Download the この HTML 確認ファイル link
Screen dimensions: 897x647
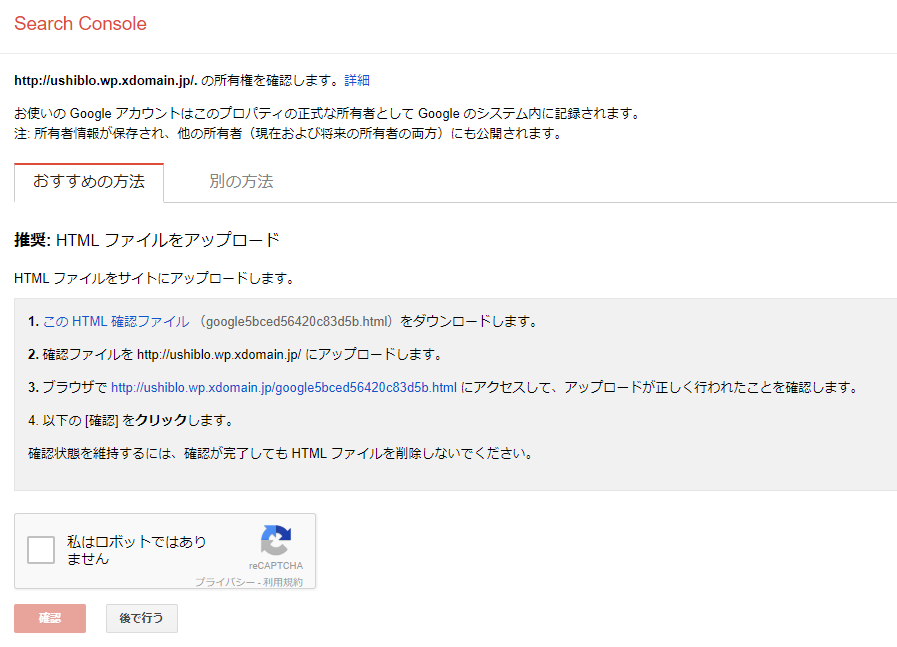click(116, 321)
